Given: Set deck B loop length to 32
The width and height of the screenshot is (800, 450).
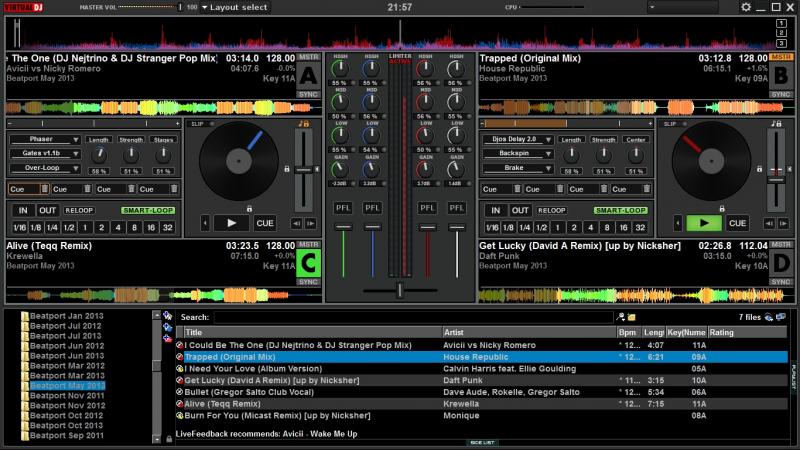Looking at the screenshot, I should (x=640, y=228).
